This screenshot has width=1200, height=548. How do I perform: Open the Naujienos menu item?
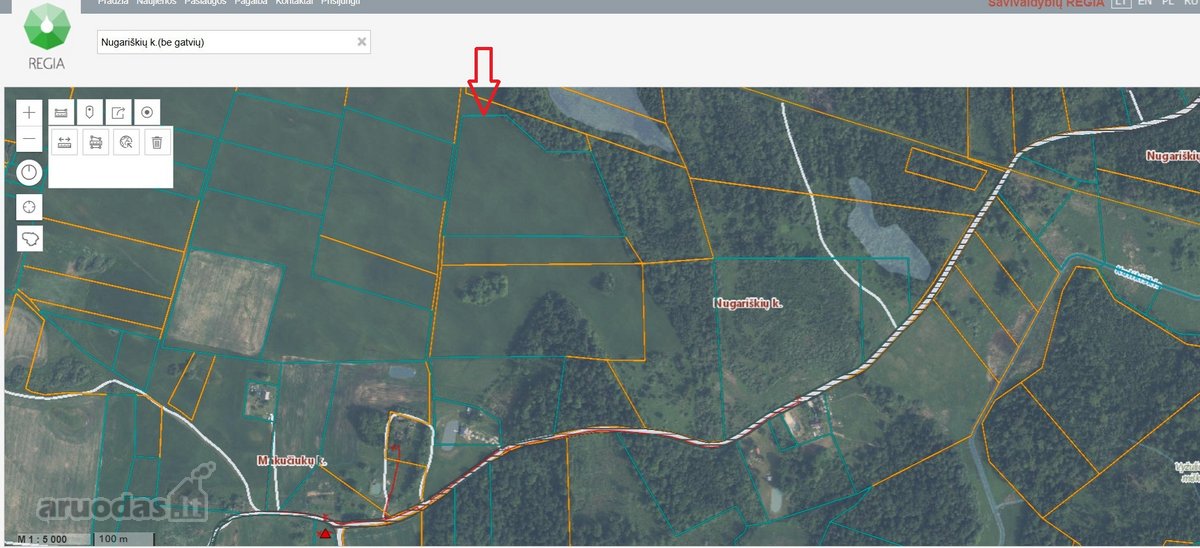pyautogui.click(x=157, y=3)
